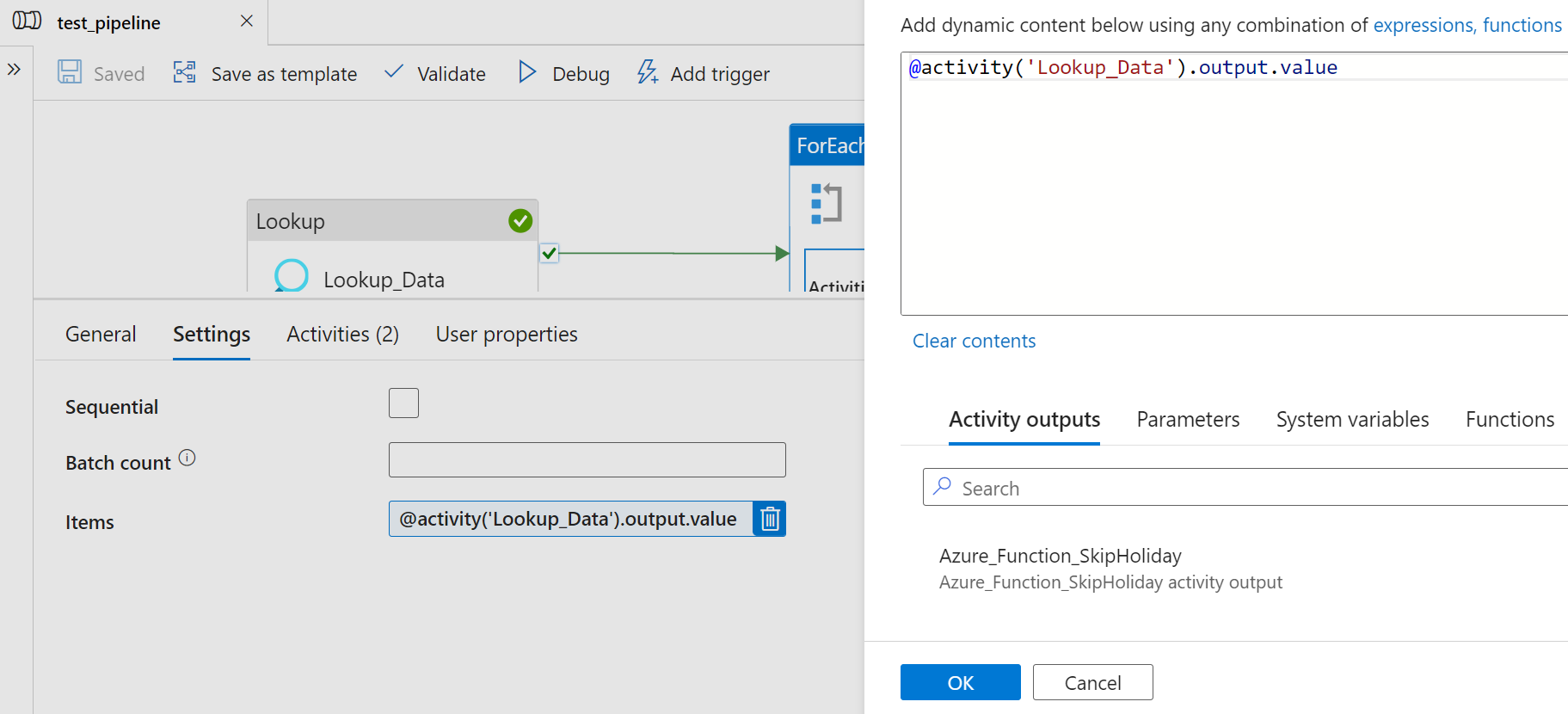Click OK to confirm dynamic content
The height and width of the screenshot is (714, 1568).
tap(960, 682)
